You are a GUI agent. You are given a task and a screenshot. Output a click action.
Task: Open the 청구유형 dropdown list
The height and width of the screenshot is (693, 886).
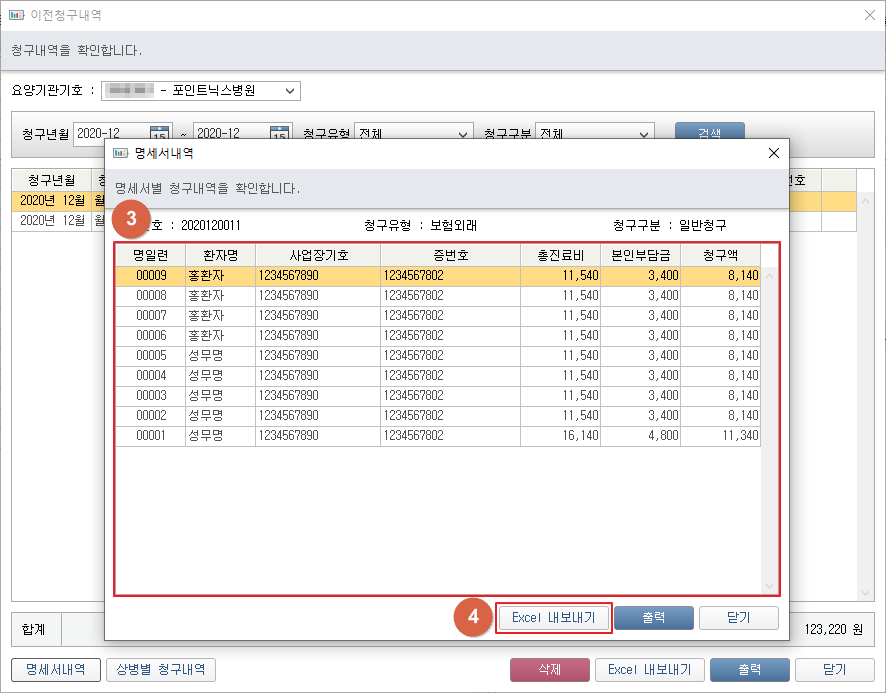[463, 134]
